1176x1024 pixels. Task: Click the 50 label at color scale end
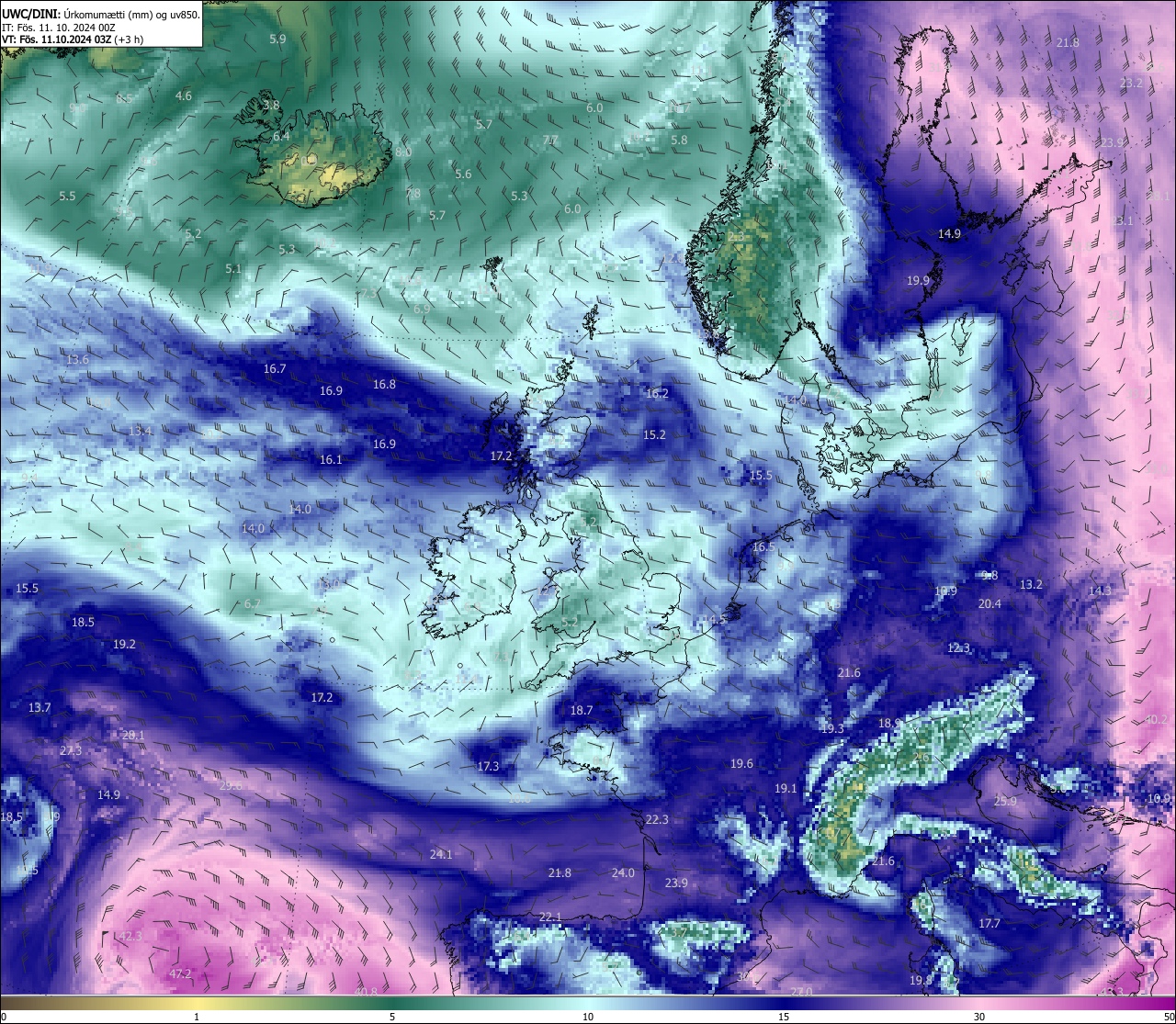(x=1169, y=1017)
